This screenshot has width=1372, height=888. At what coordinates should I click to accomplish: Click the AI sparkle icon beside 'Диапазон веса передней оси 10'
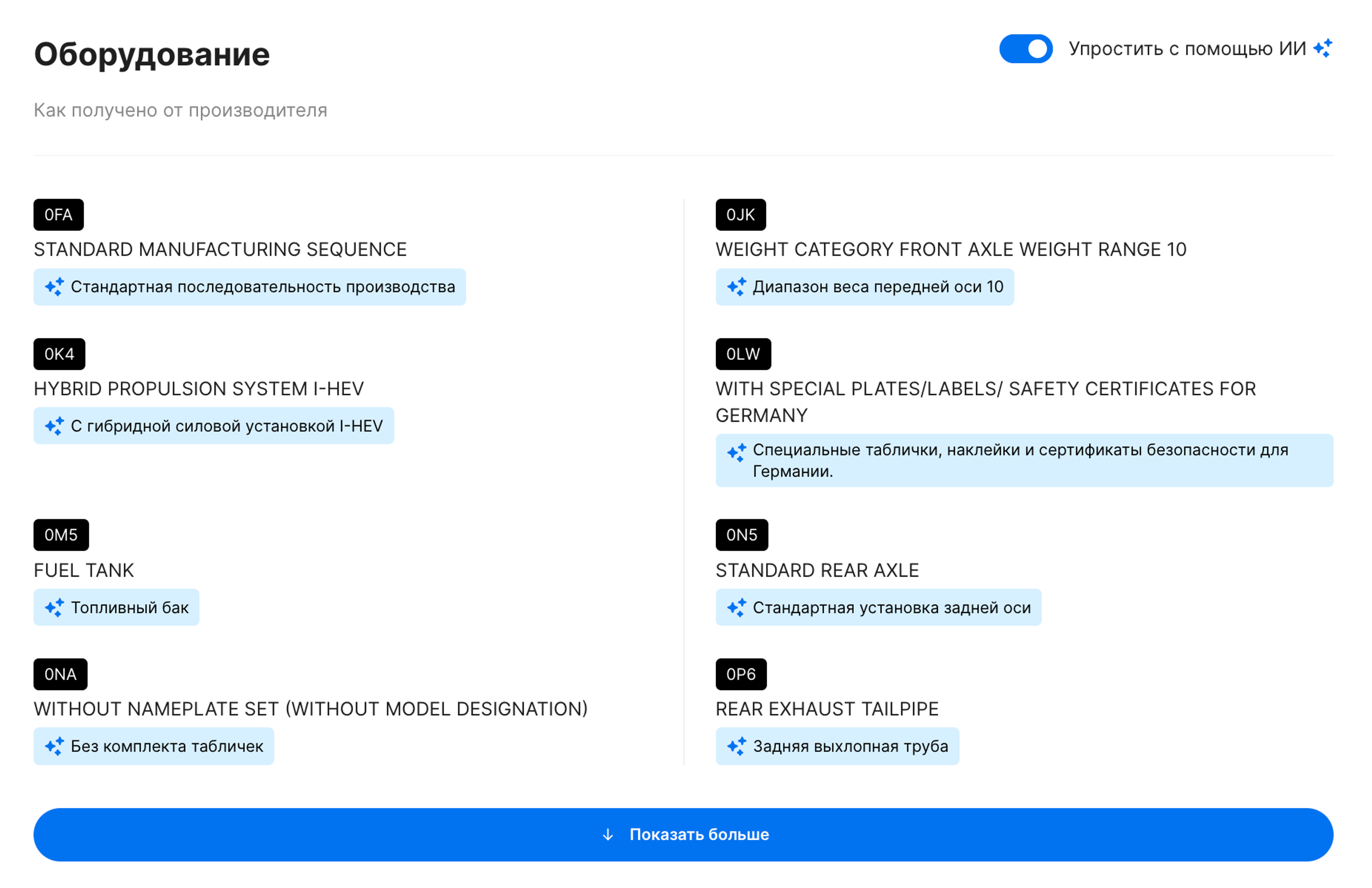(x=736, y=287)
